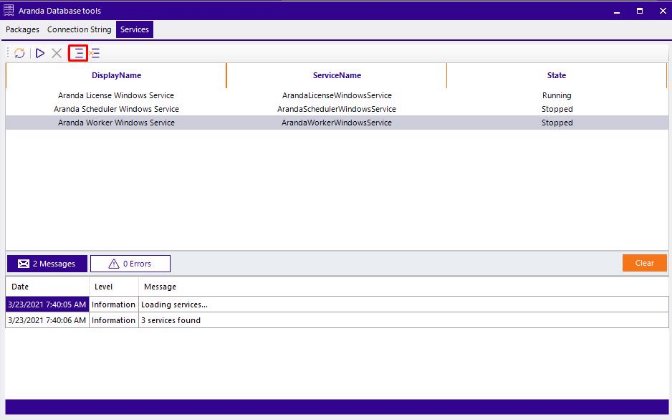Click Information level of the 7:40:06 entry
This screenshot has height=420, width=672.
tap(114, 320)
